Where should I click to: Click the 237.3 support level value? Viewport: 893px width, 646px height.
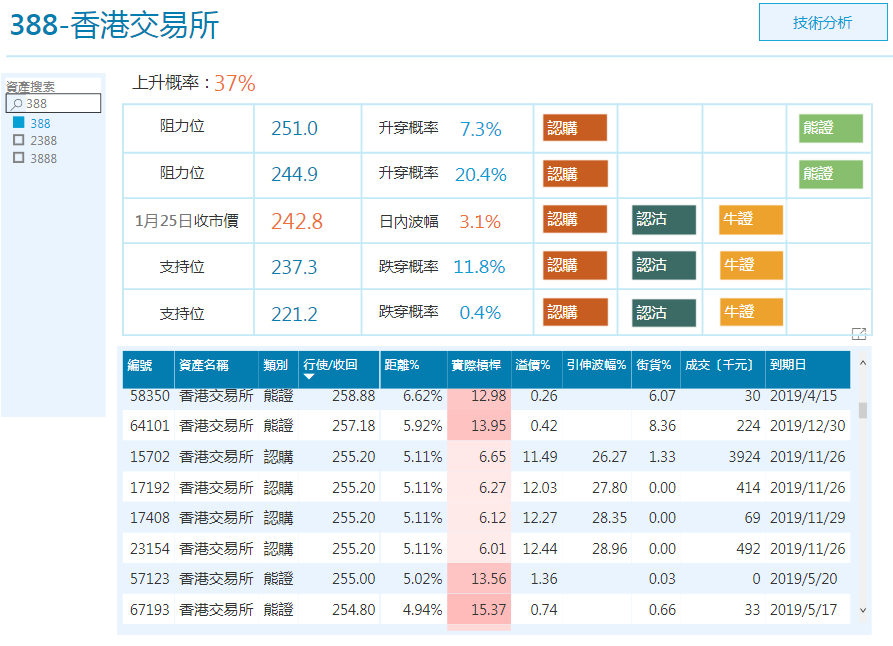pyautogui.click(x=294, y=267)
